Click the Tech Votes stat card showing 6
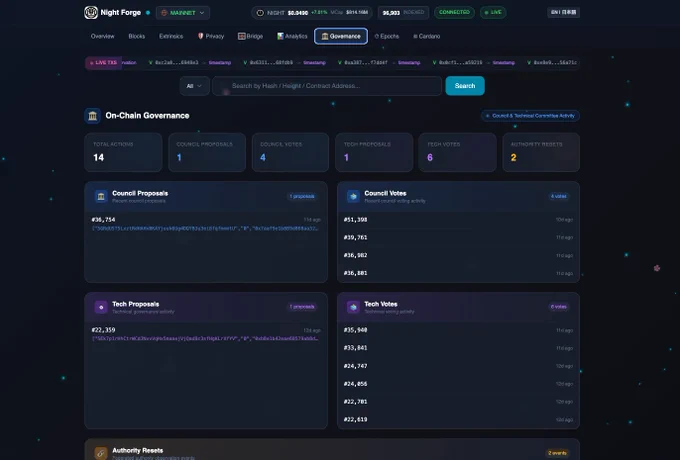 (457, 152)
